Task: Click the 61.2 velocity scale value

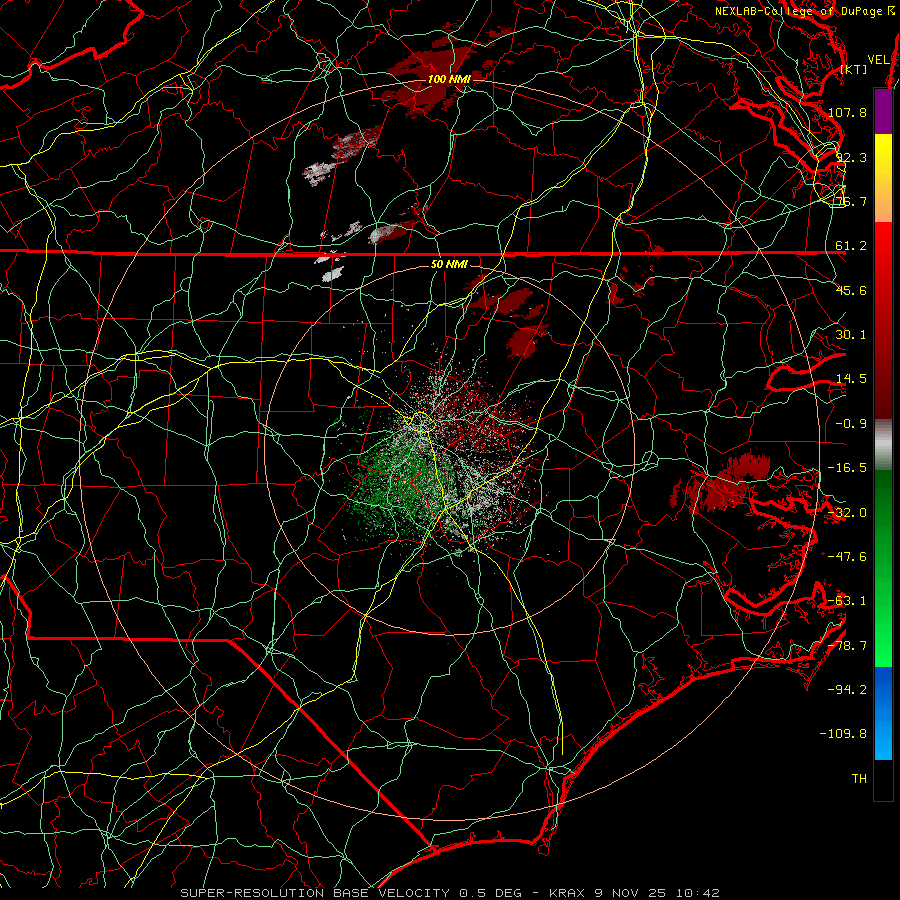Action: (x=851, y=246)
